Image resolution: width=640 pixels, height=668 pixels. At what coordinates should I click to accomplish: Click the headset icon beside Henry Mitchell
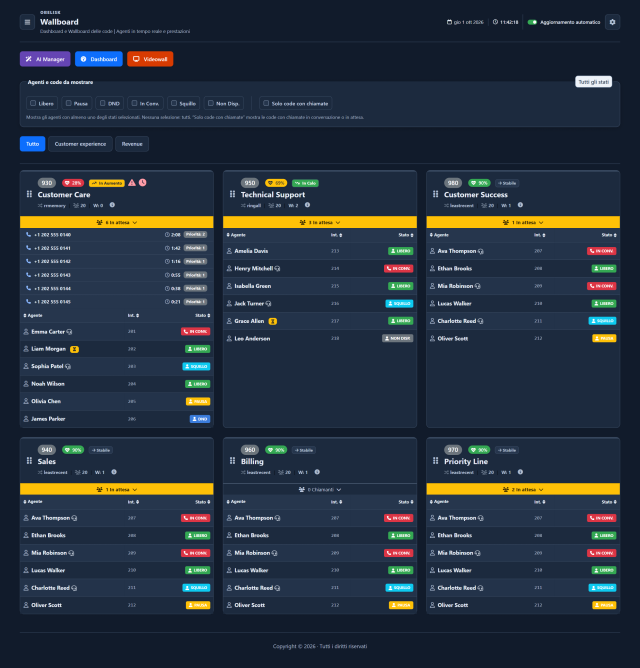tap(277, 269)
